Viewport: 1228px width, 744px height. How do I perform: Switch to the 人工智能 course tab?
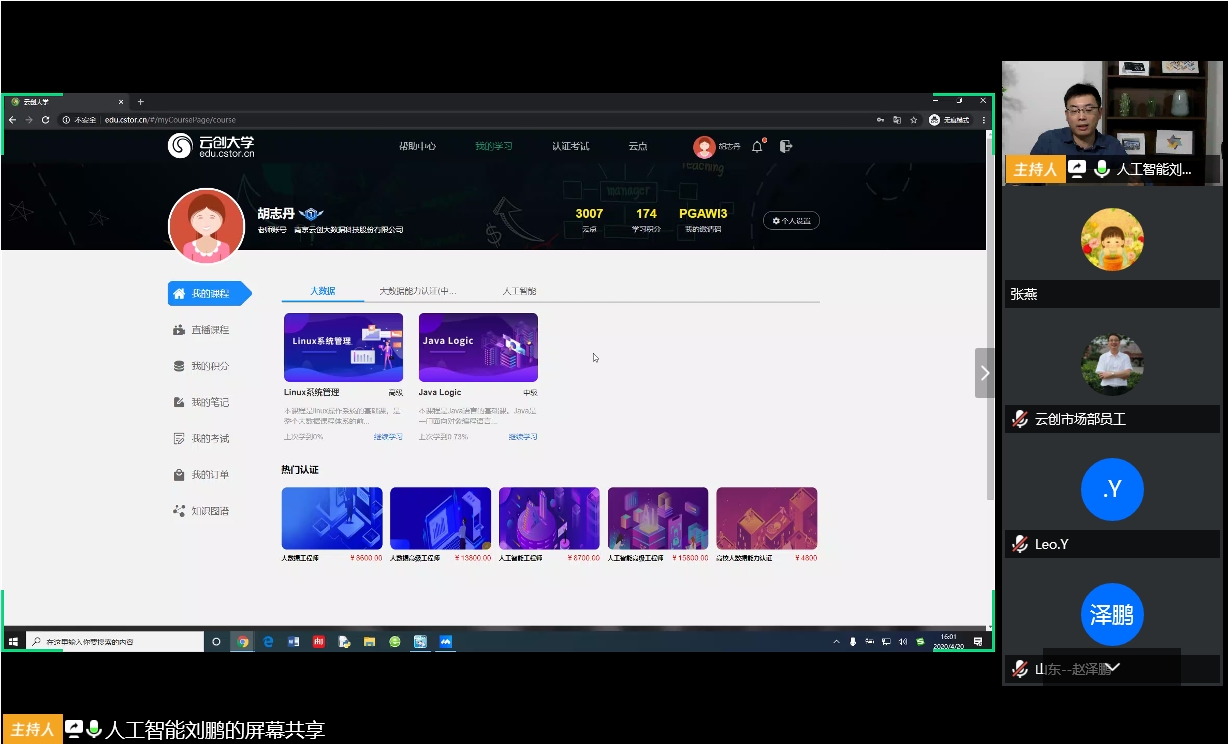pyautogui.click(x=519, y=291)
